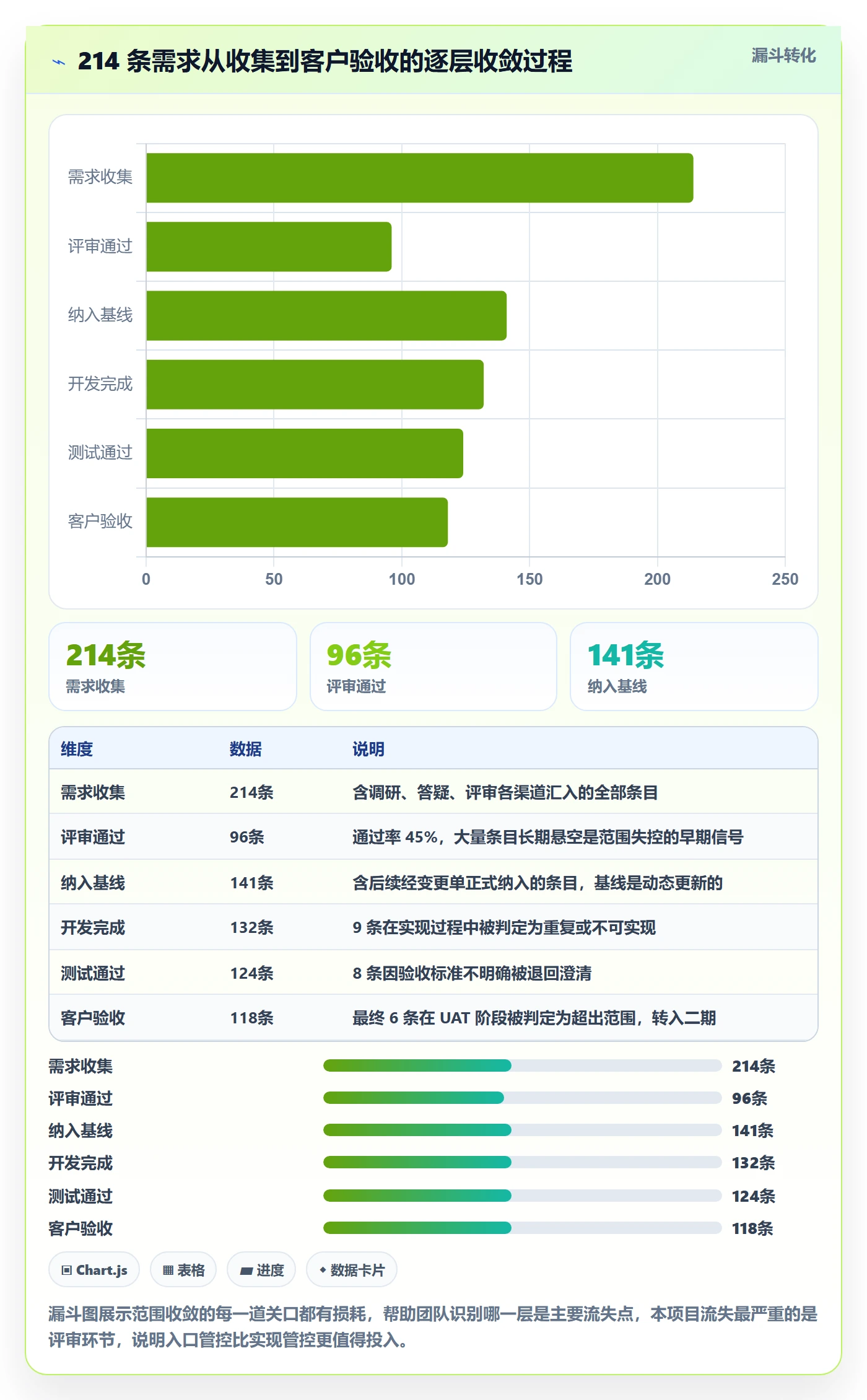The width and height of the screenshot is (867, 1400).
Task: Click the 纳入基线 progress bar showing 141条
Action: pos(523,1130)
